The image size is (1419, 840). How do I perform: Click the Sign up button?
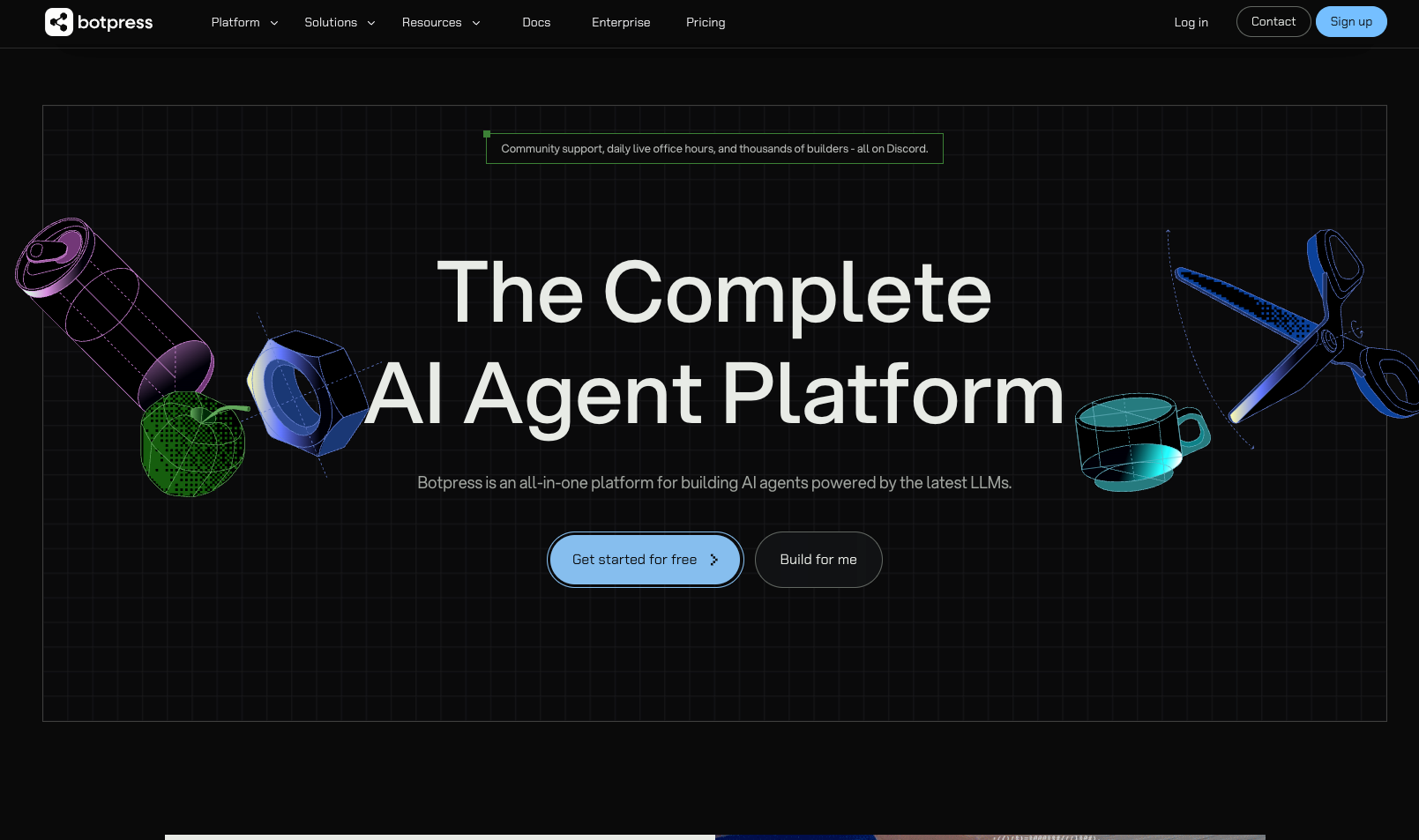tap(1351, 21)
